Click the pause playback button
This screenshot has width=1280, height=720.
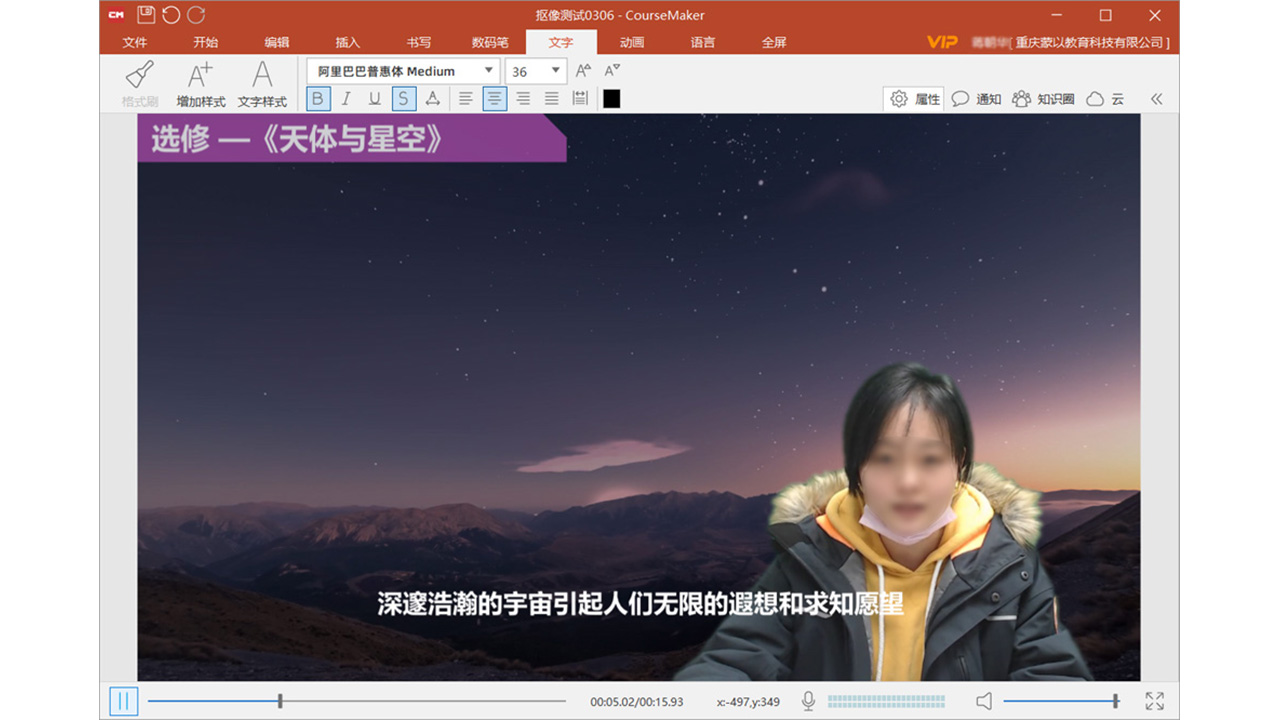(x=122, y=701)
